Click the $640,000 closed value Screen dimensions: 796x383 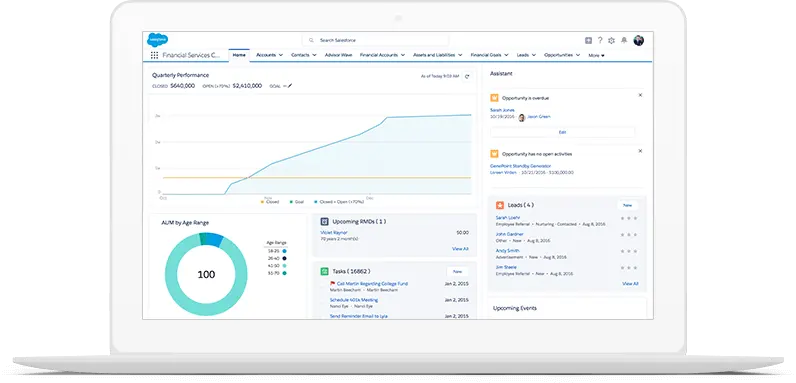182,86
